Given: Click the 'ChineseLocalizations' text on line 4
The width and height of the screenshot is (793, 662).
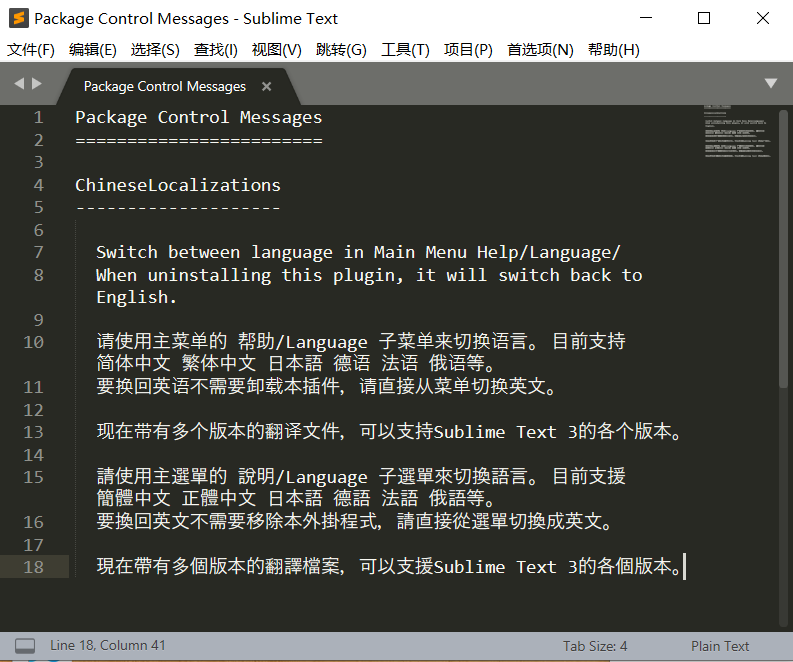Looking at the screenshot, I should tap(178, 185).
